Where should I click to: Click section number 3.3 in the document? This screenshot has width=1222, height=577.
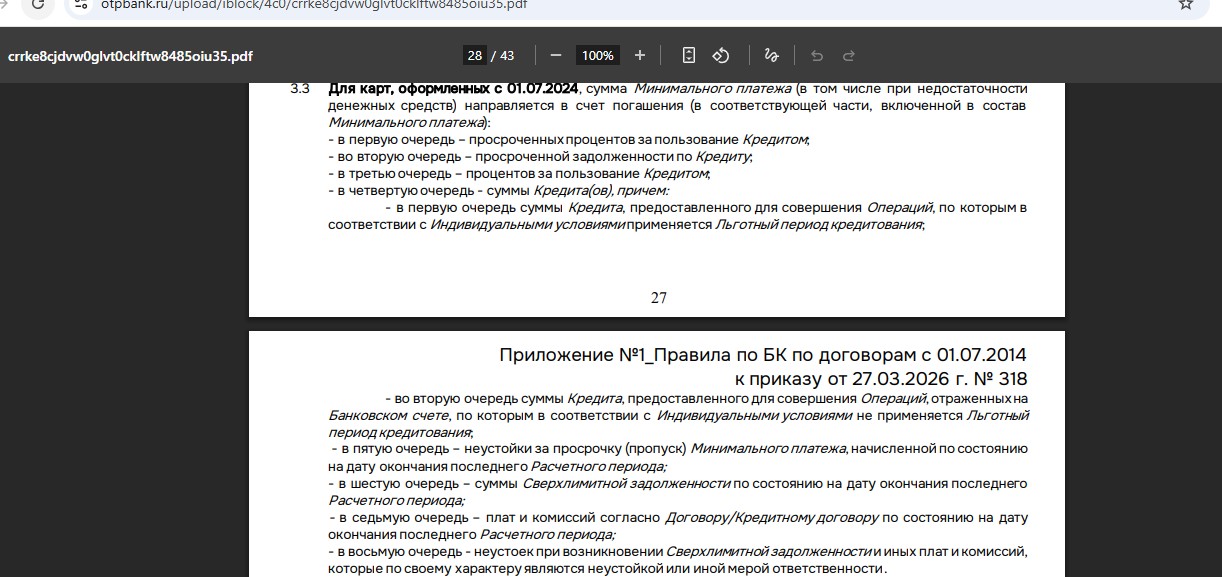(x=300, y=88)
